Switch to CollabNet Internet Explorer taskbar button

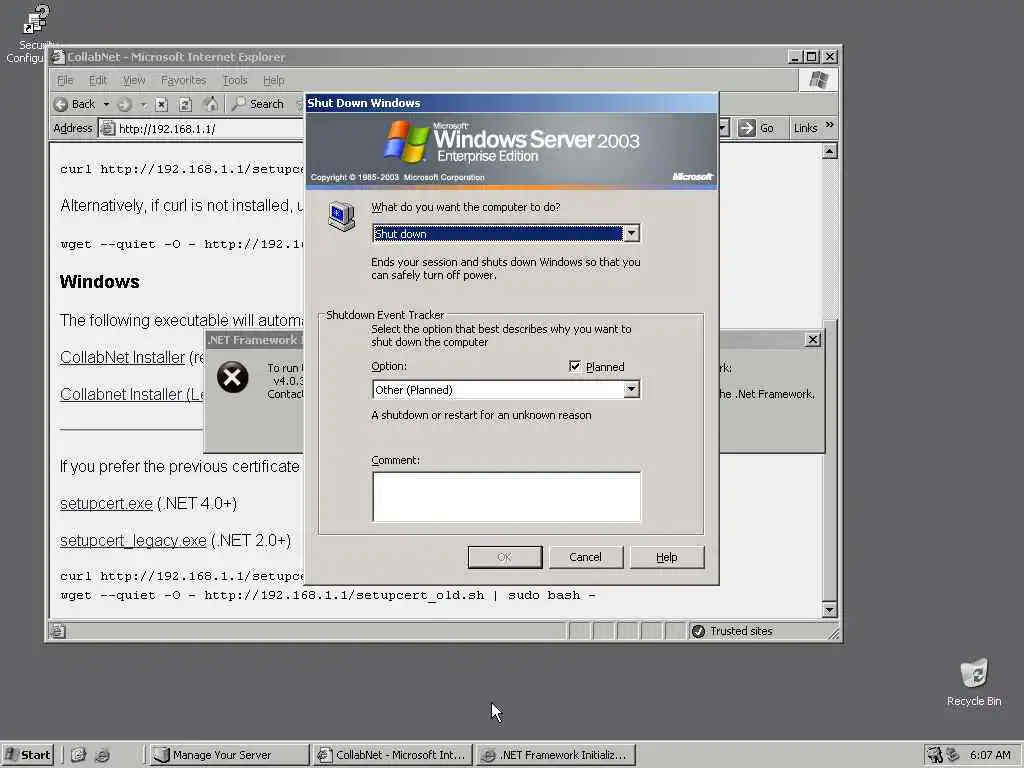(392, 755)
